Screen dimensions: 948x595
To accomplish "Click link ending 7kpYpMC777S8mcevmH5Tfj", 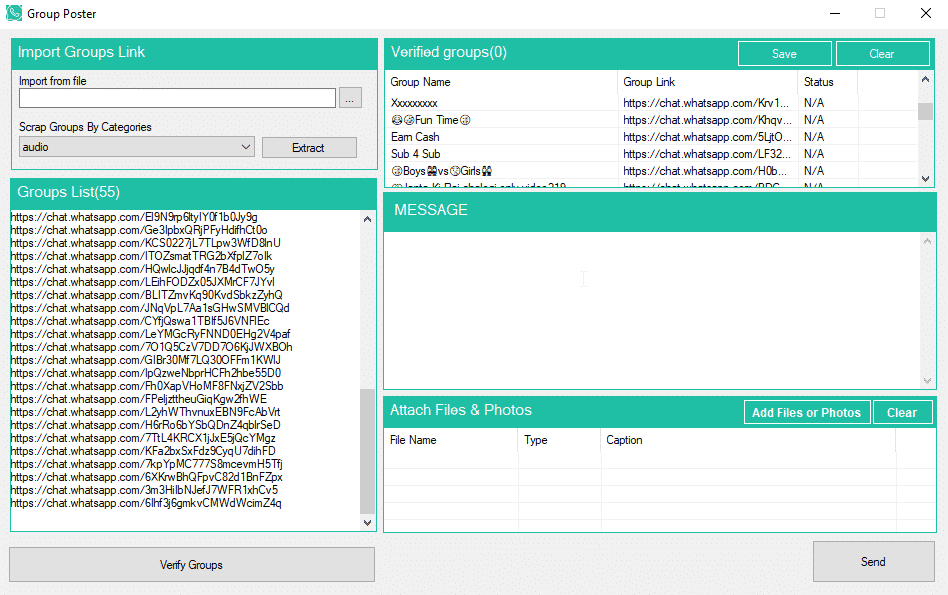I will (x=147, y=464).
